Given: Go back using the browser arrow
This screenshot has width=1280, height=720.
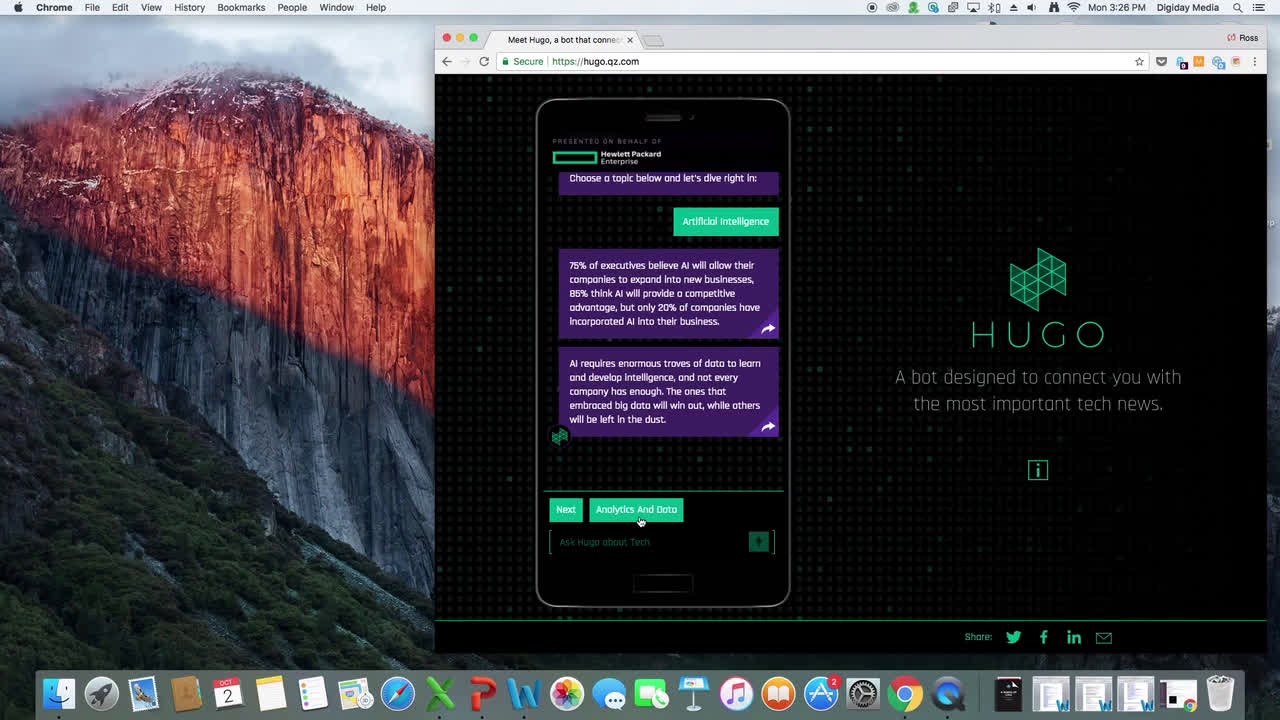Looking at the screenshot, I should pyautogui.click(x=447, y=61).
